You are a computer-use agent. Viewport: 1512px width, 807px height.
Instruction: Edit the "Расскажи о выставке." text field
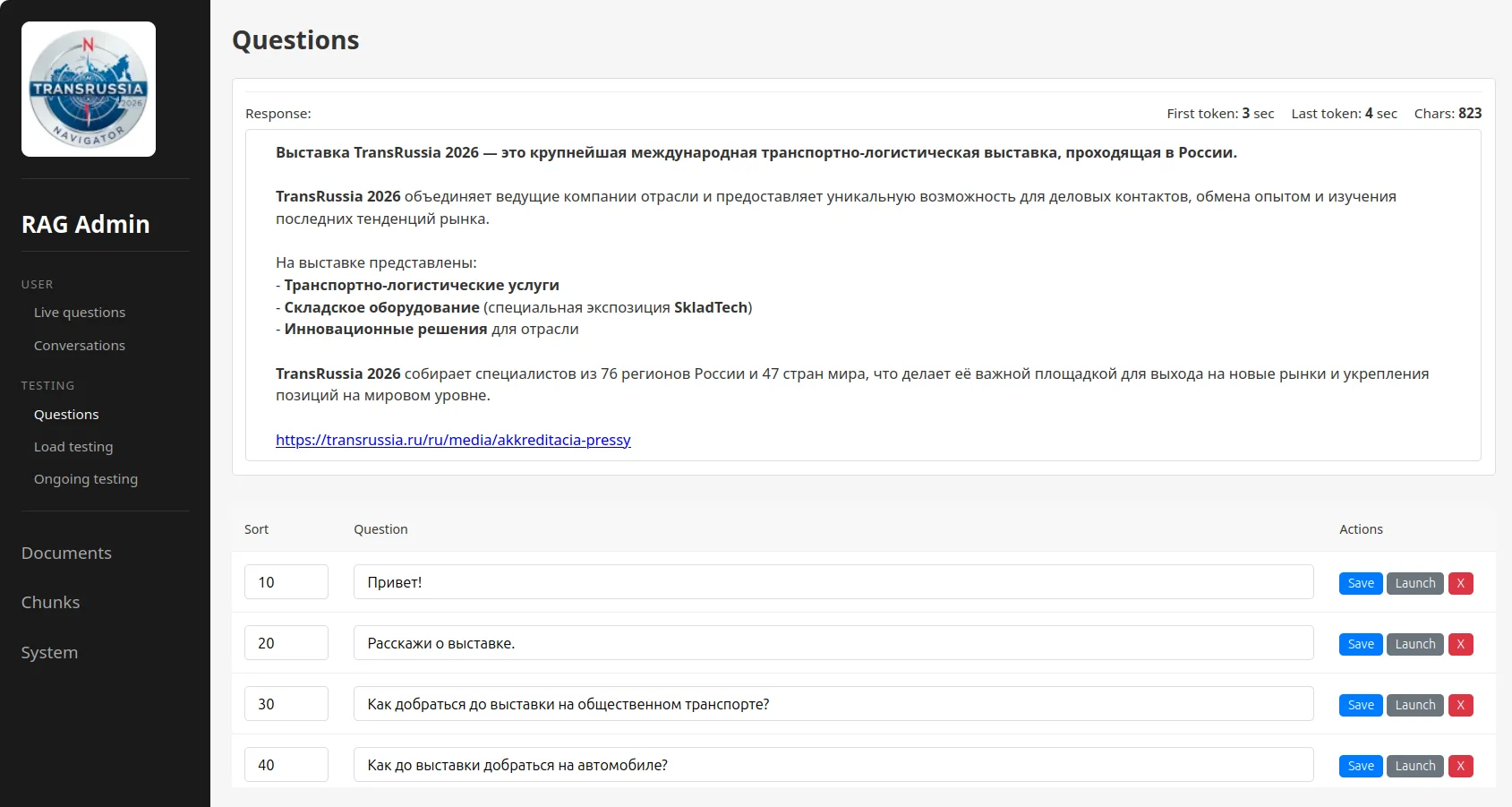(x=833, y=643)
